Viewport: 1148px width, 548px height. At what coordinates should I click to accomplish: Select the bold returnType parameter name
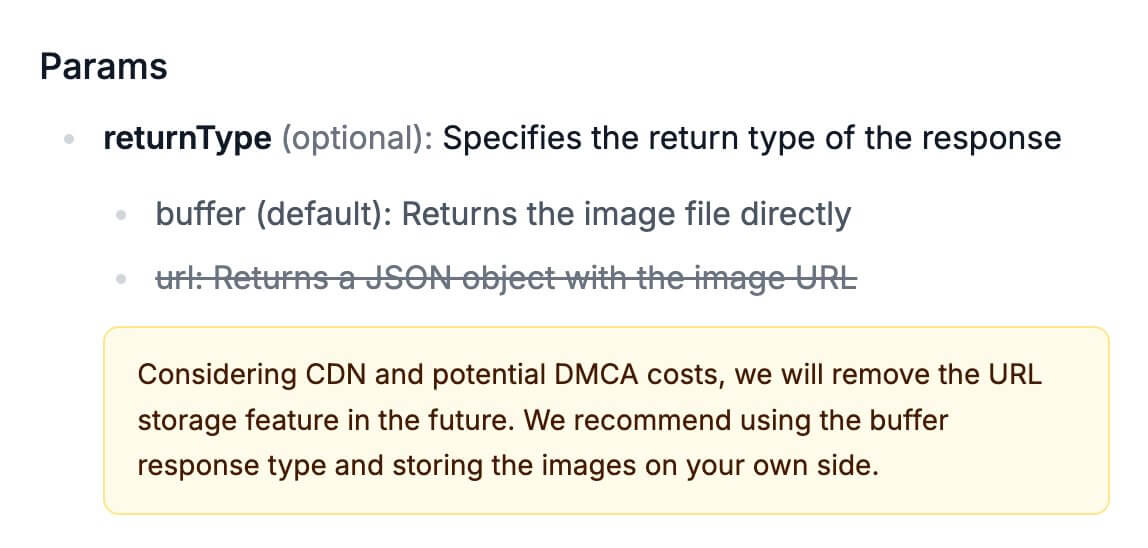click(x=187, y=138)
